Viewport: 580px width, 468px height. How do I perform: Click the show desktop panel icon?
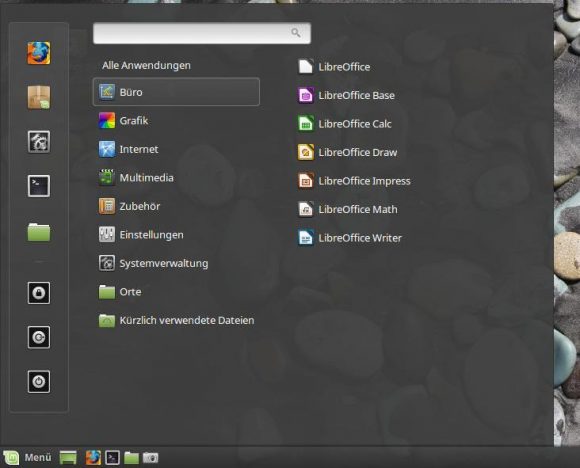[68, 458]
